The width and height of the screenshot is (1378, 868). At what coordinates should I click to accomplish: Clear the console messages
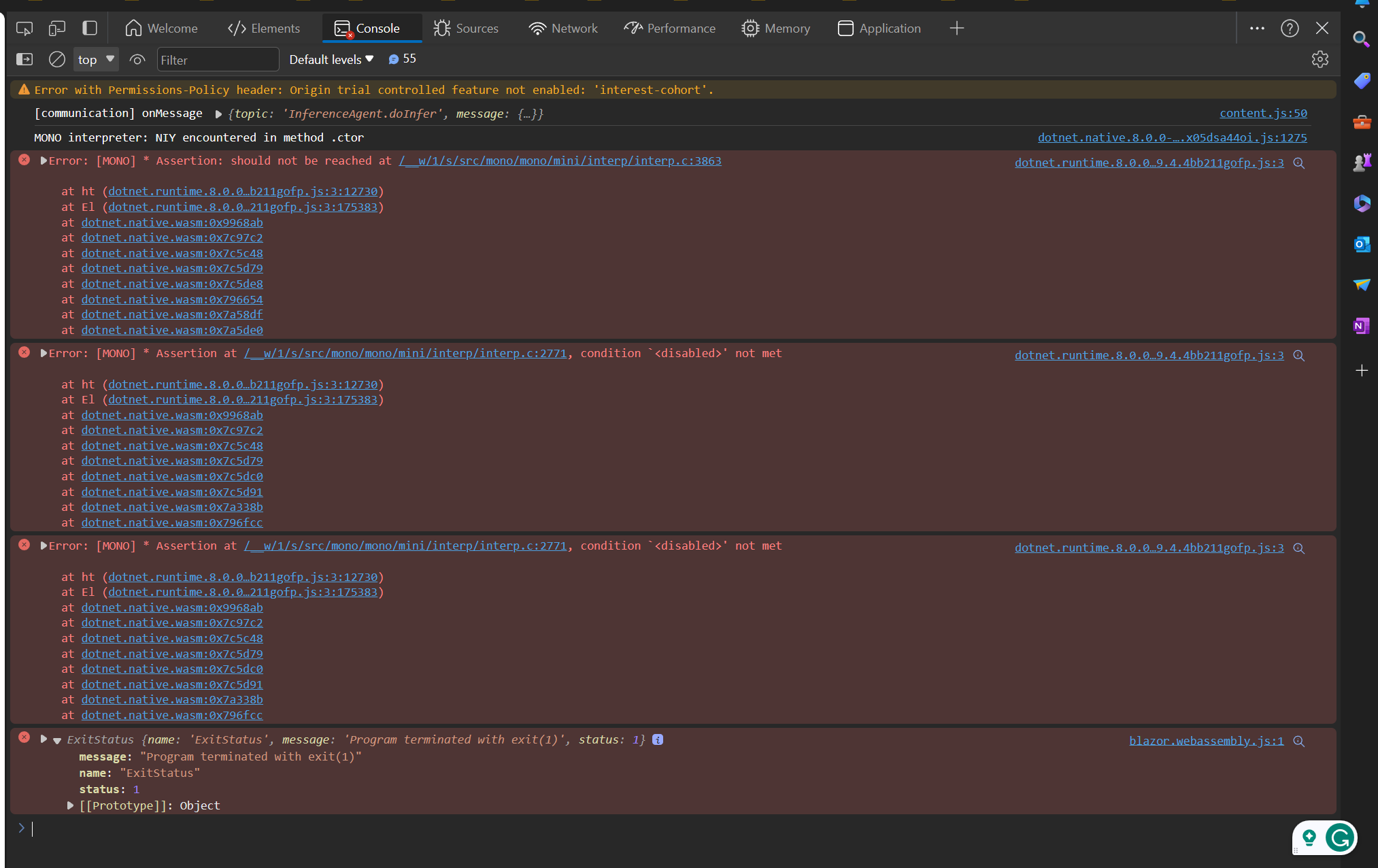(57, 59)
